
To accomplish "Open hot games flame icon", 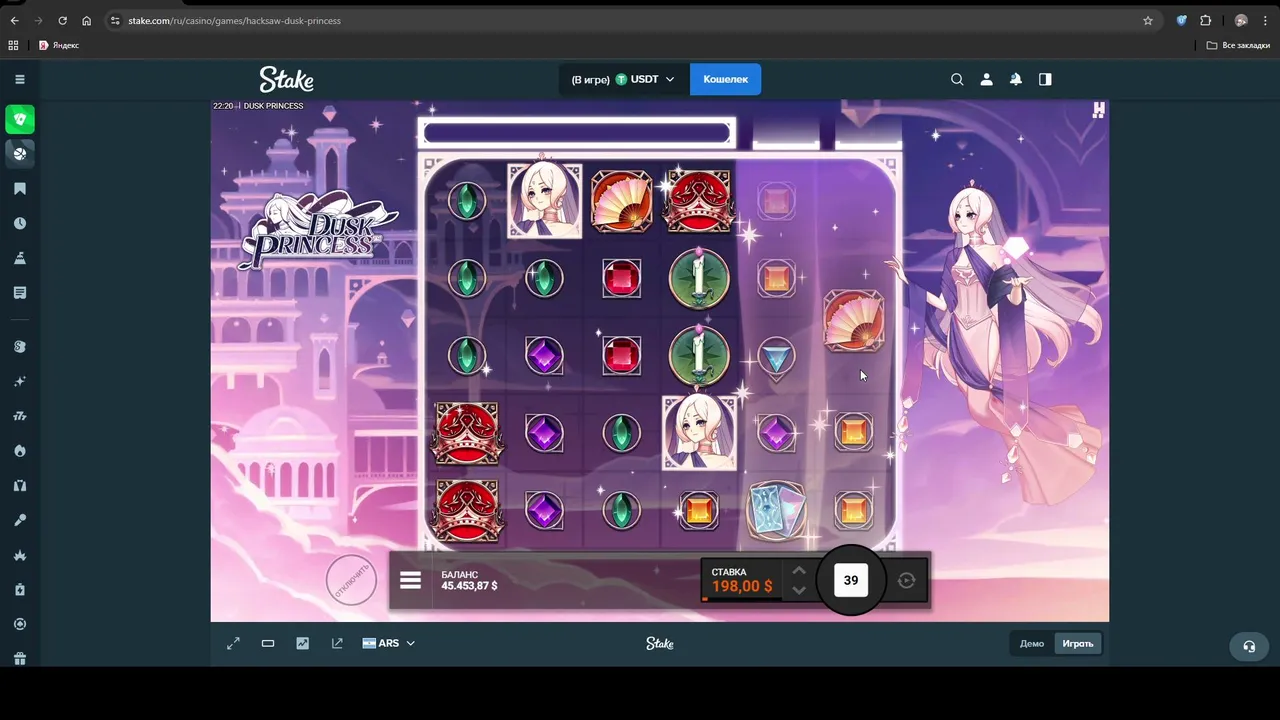I will point(19,451).
